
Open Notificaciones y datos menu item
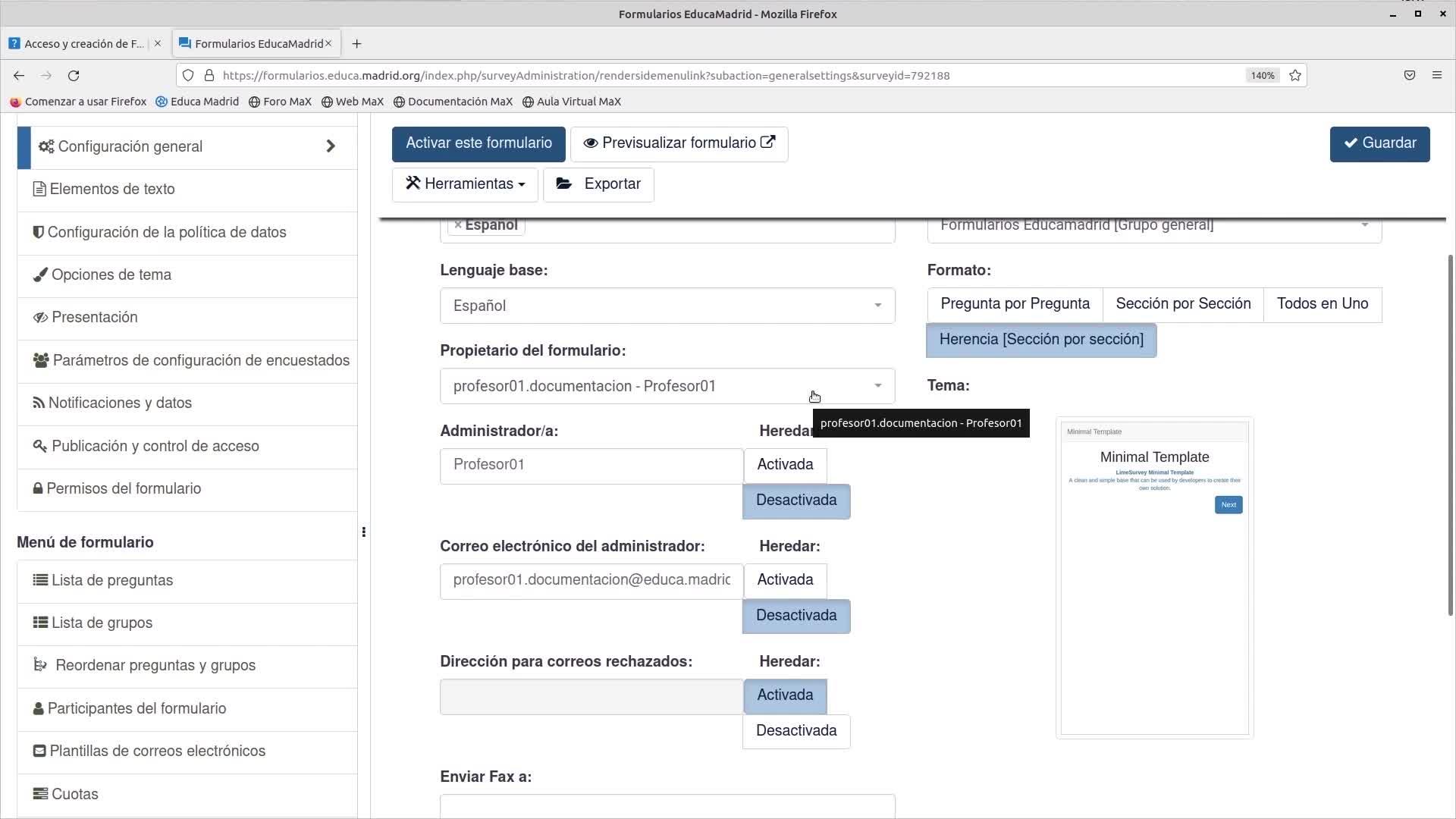coord(120,403)
